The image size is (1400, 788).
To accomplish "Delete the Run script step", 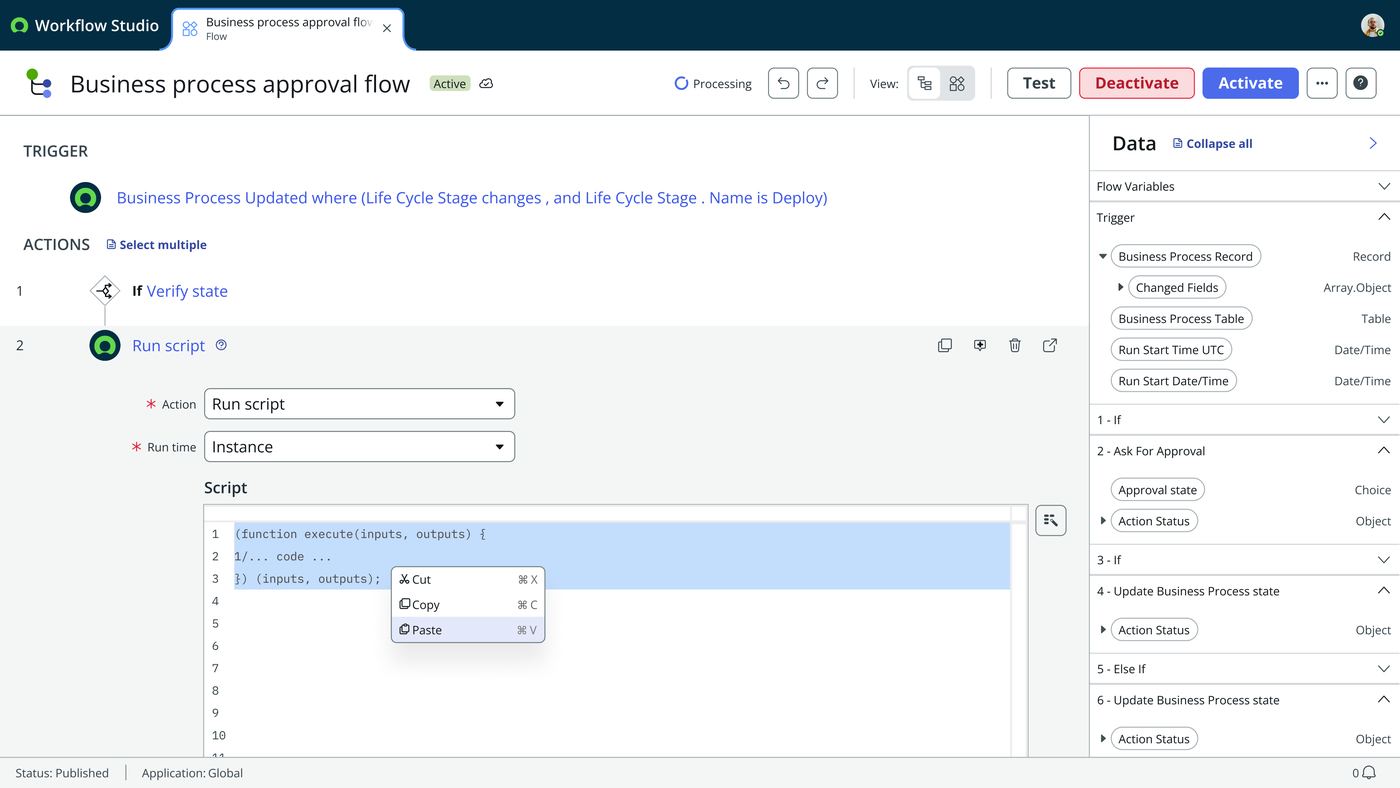I will [x=1015, y=345].
